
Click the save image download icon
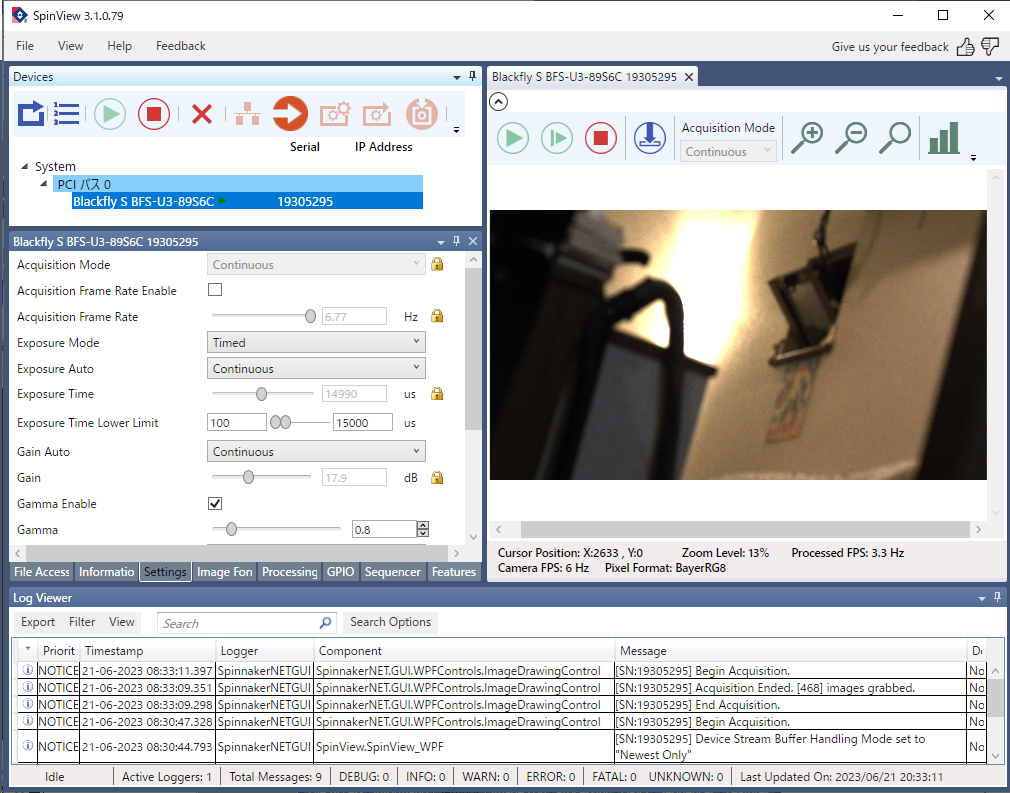point(650,138)
